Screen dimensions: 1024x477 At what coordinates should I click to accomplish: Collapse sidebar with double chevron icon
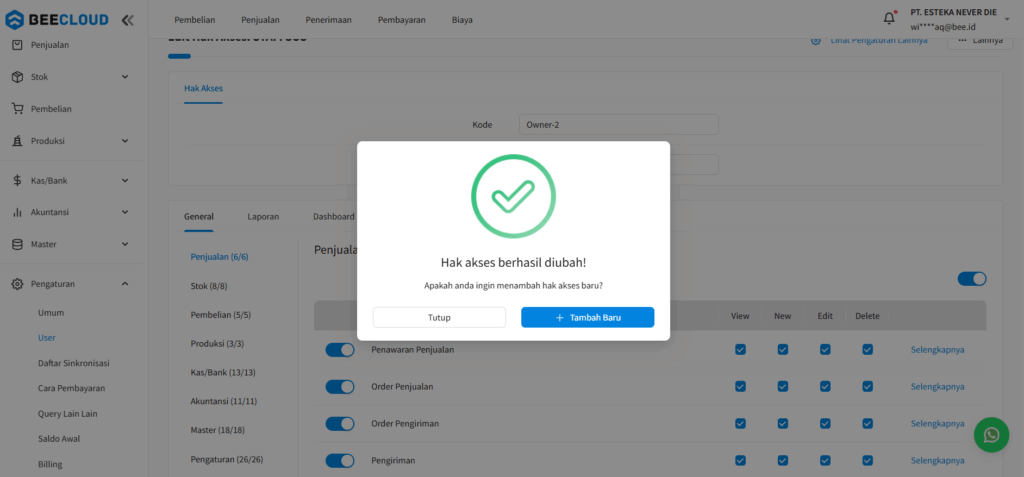(127, 19)
